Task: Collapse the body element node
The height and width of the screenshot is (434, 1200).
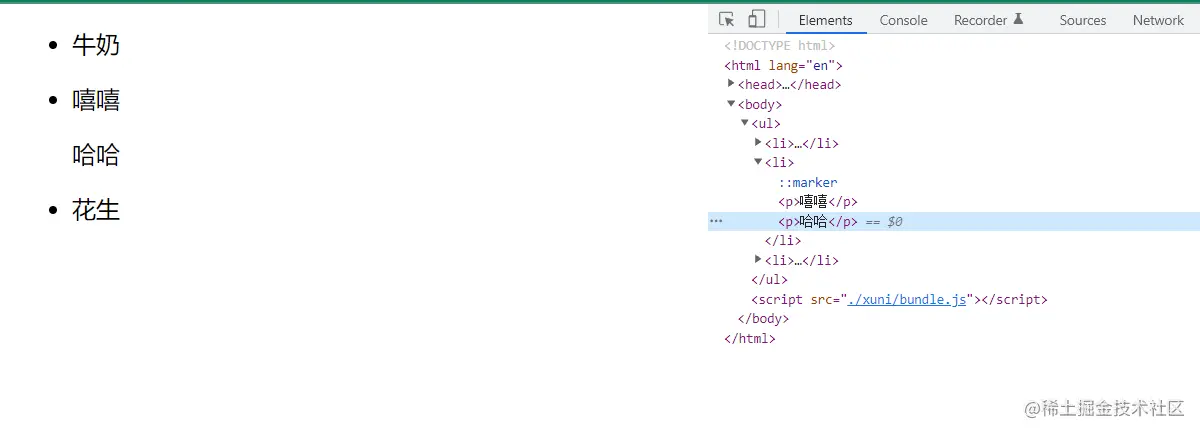Action: [x=732, y=104]
